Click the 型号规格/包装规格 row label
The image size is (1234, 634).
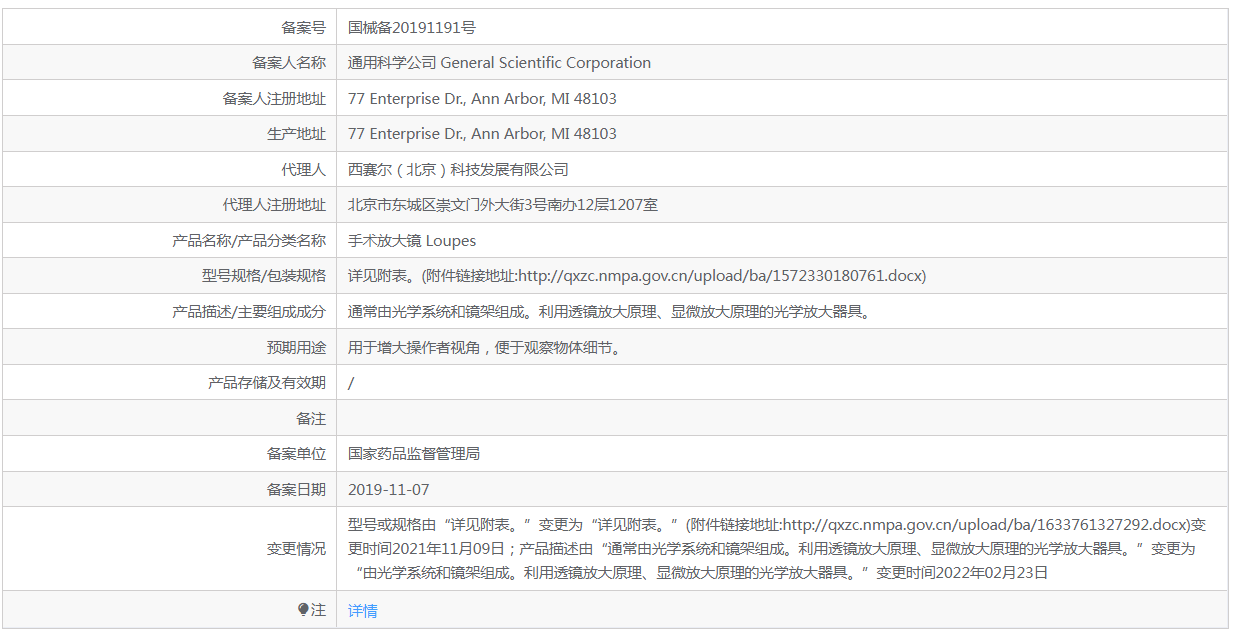pos(263,275)
